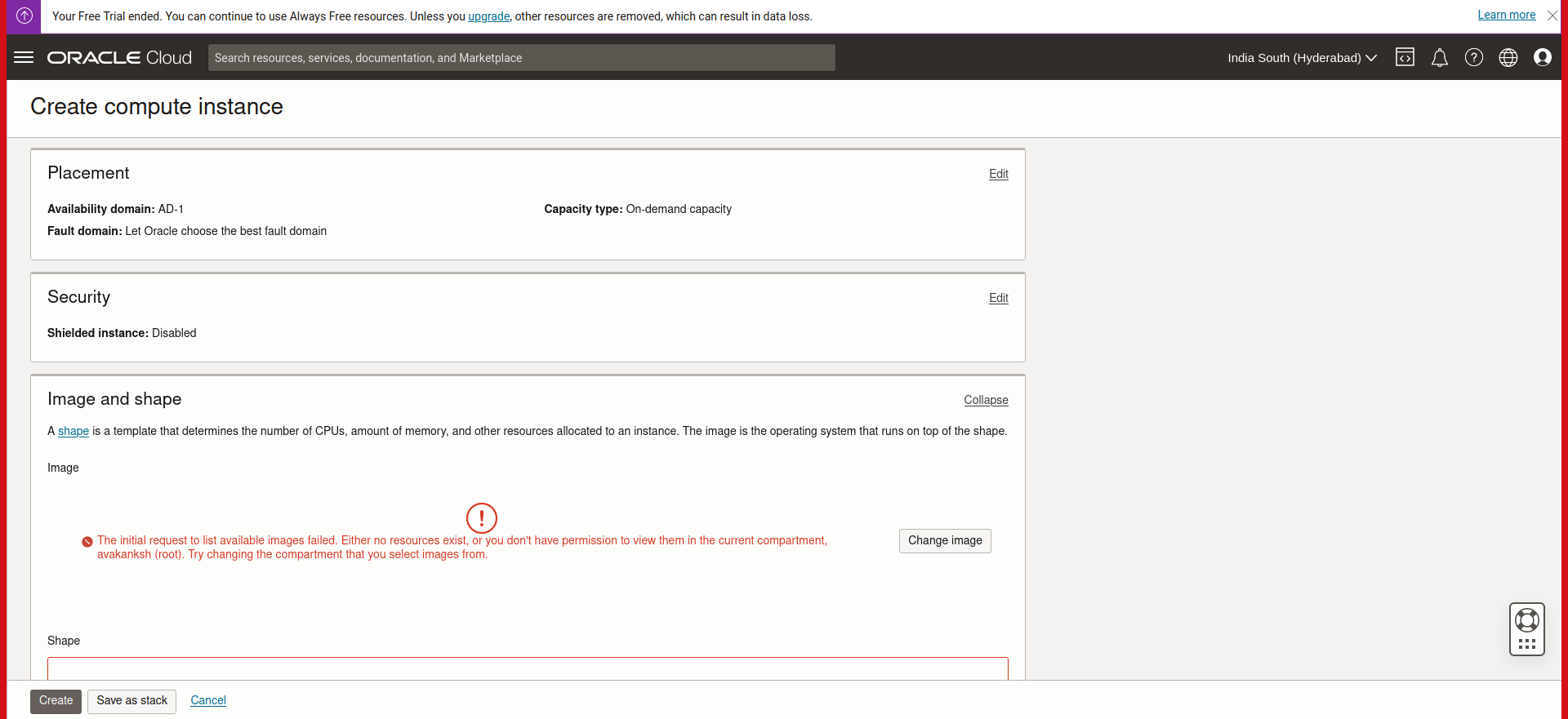Open Cloud Shell developer tools icon

coord(1405,57)
